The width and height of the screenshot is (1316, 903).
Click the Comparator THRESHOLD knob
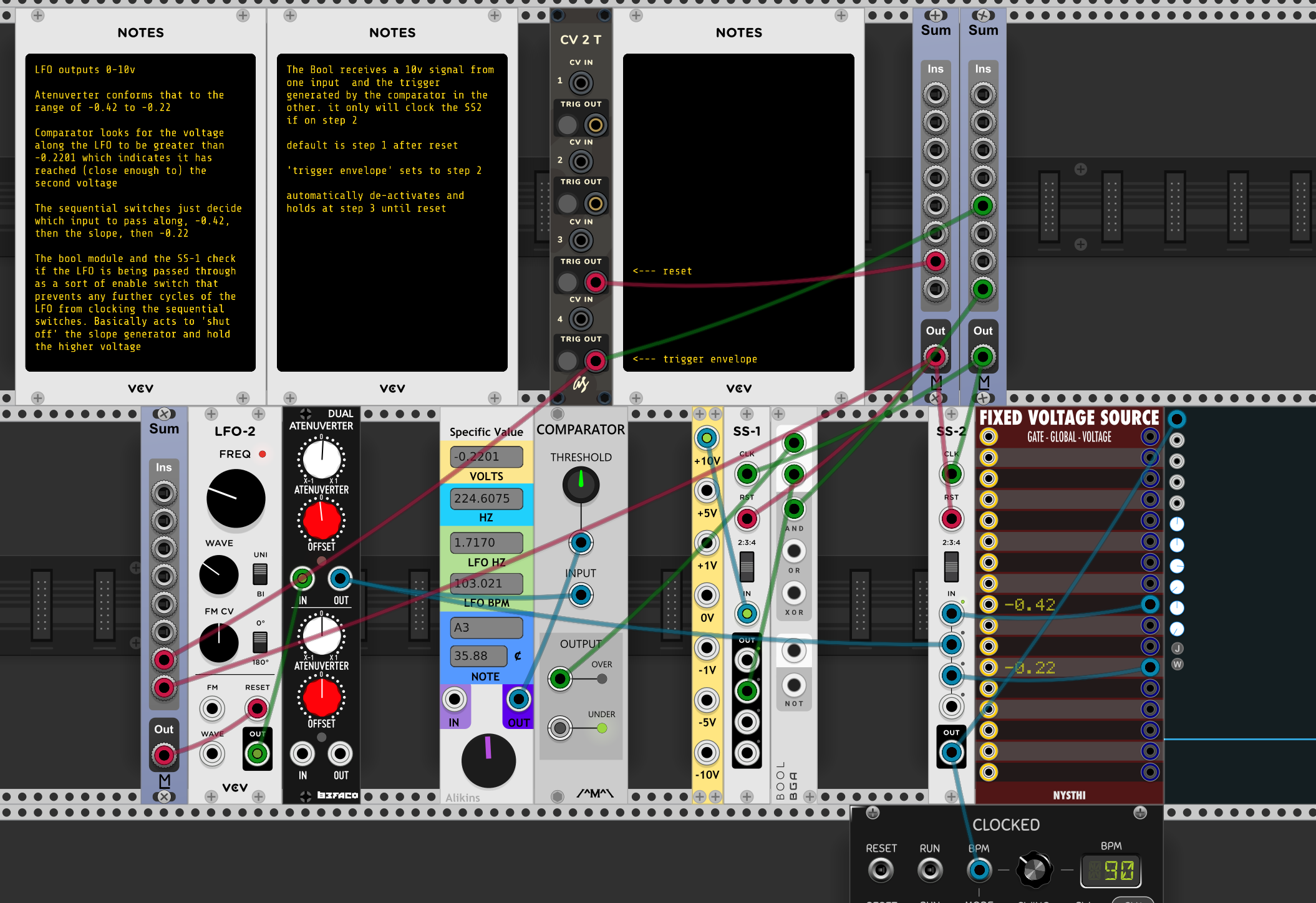[x=581, y=485]
